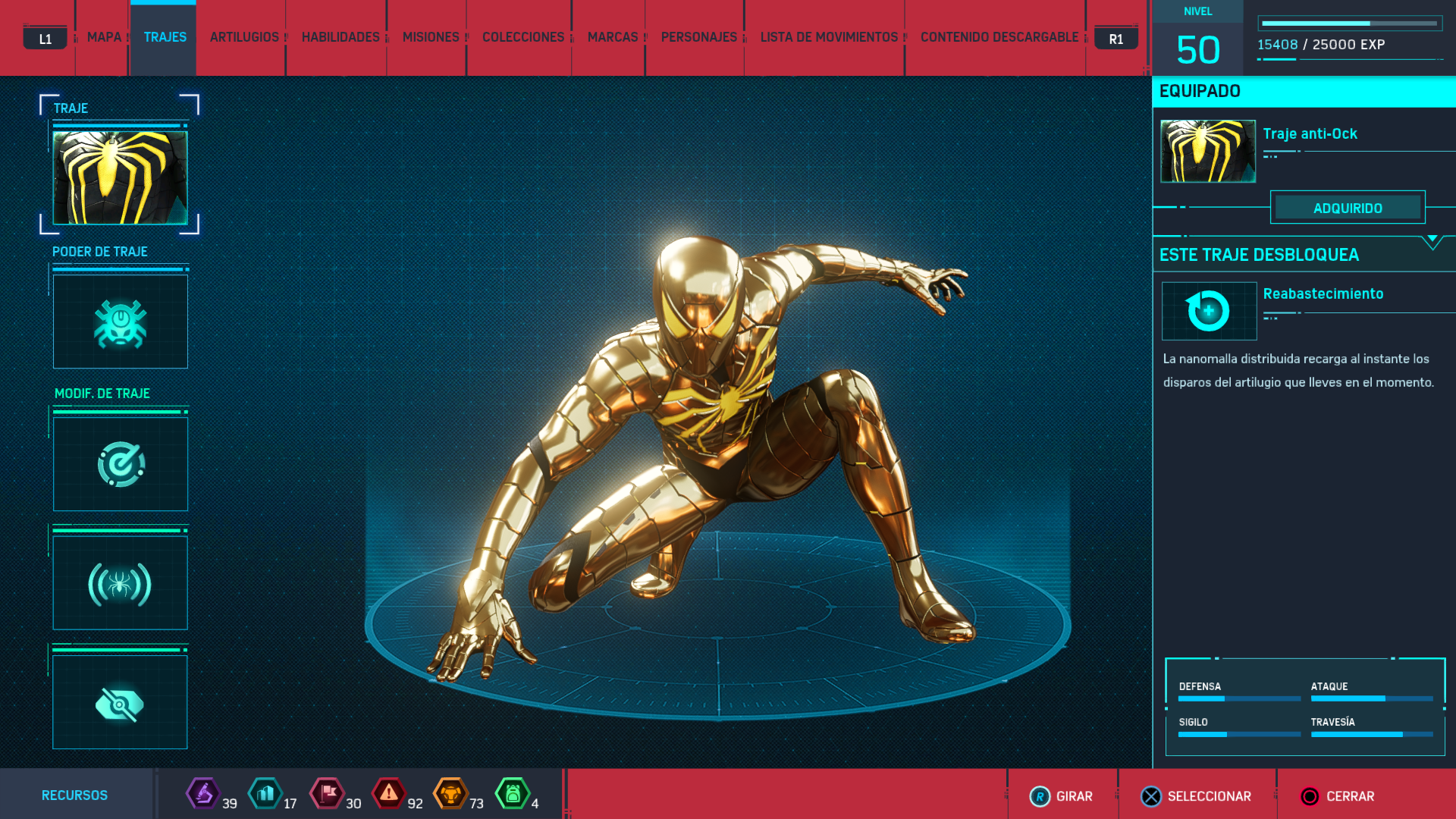
Task: Select the anti-Ock suit thumbnail under Traje
Action: pyautogui.click(x=121, y=177)
